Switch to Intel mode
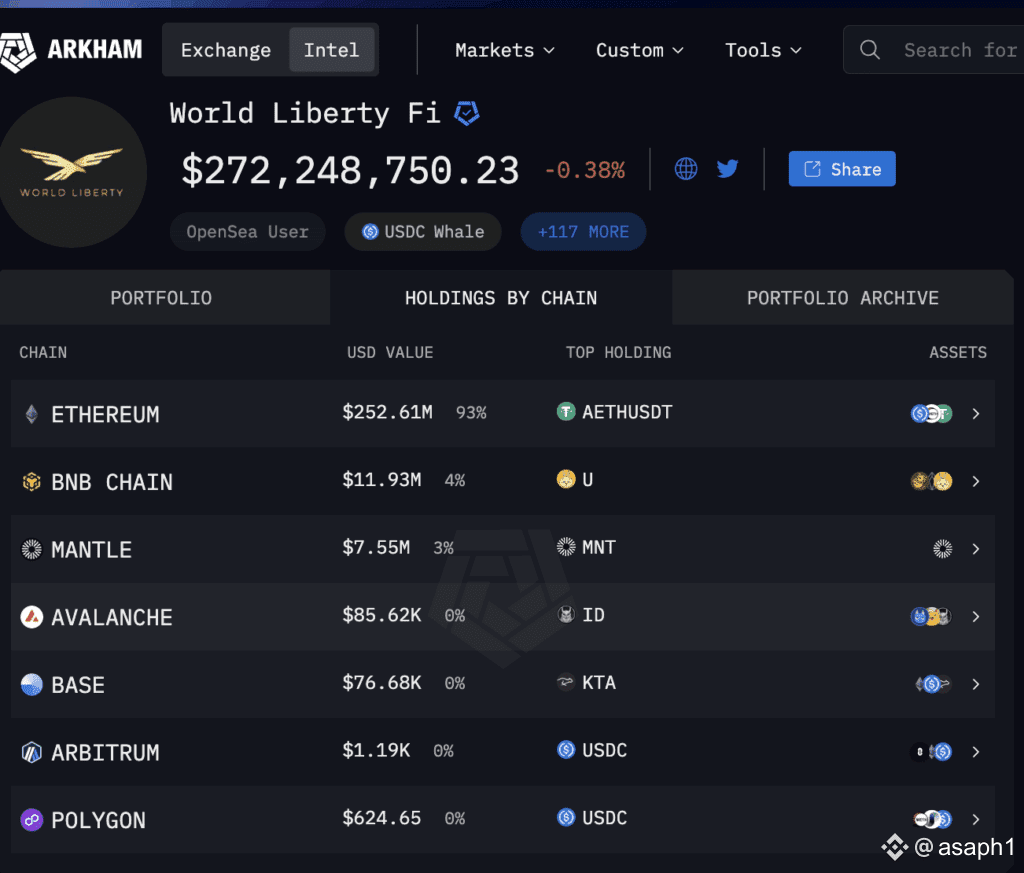Screen dimensions: 1024x873 [x=331, y=50]
